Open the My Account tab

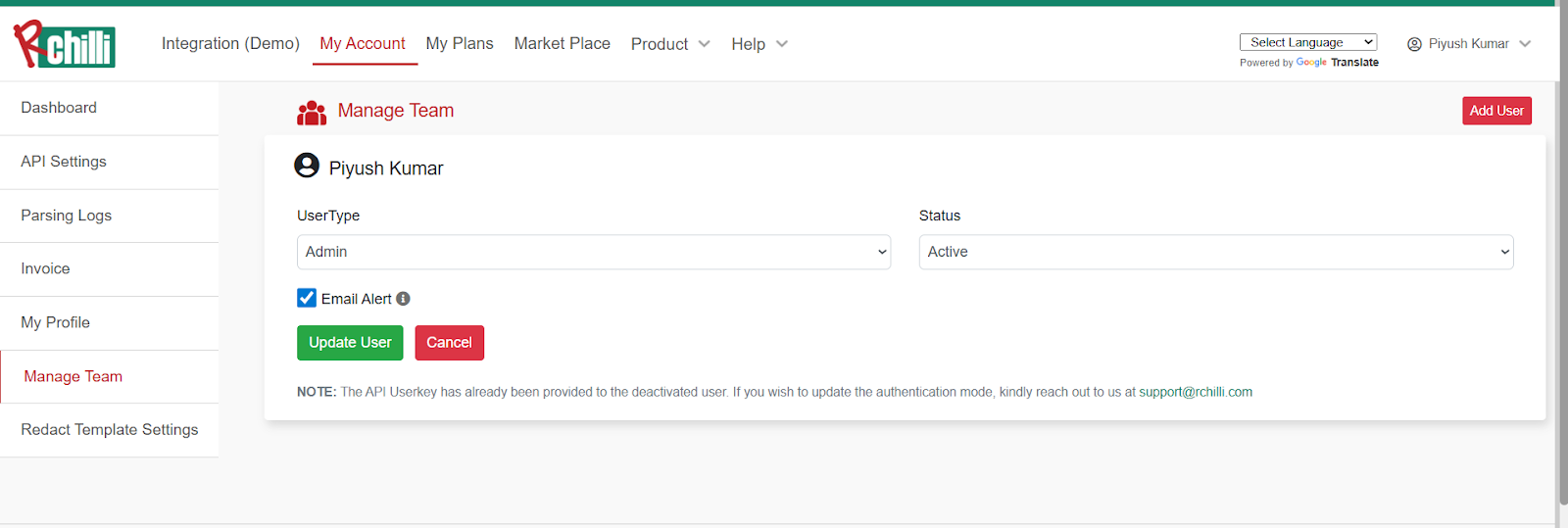(x=363, y=44)
